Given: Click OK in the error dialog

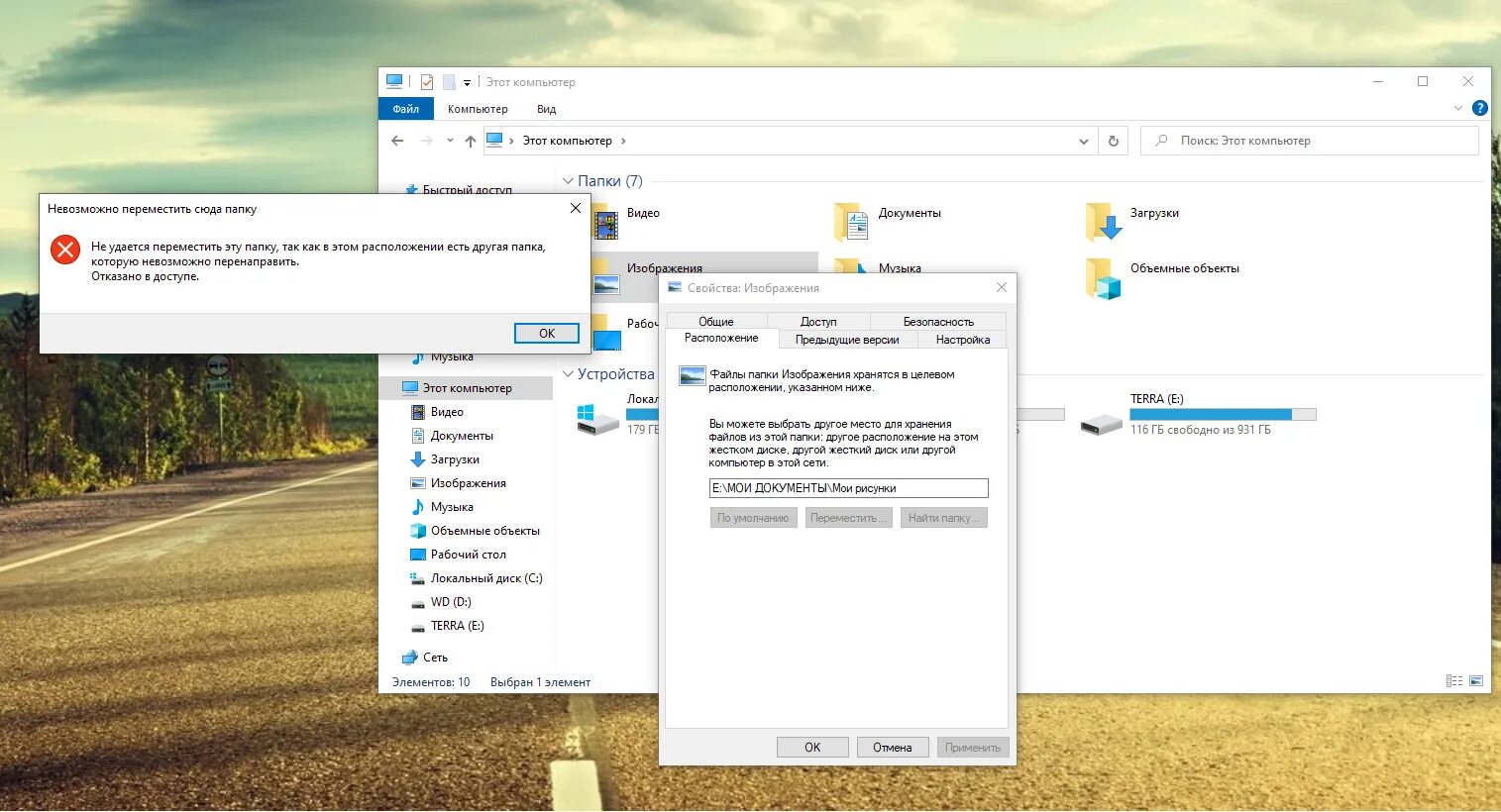Looking at the screenshot, I should [x=547, y=334].
